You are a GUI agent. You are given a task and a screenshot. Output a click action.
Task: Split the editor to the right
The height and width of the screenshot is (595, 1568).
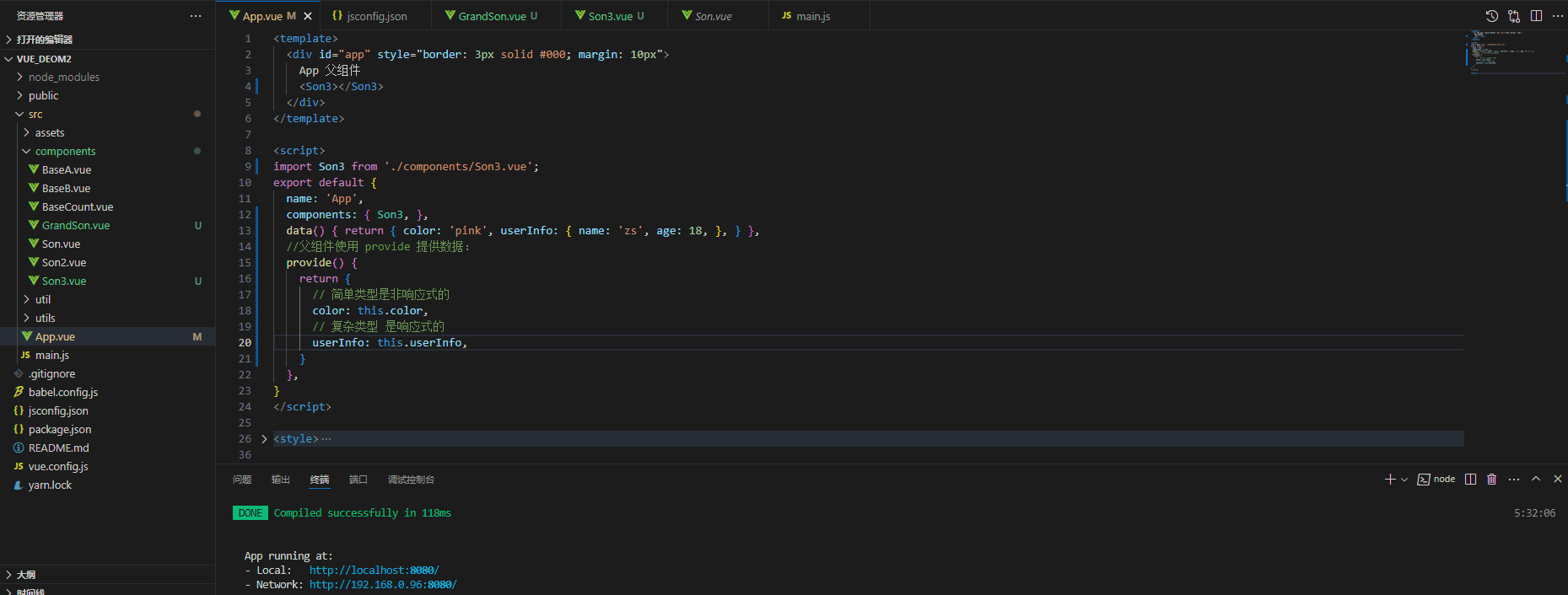[1536, 16]
